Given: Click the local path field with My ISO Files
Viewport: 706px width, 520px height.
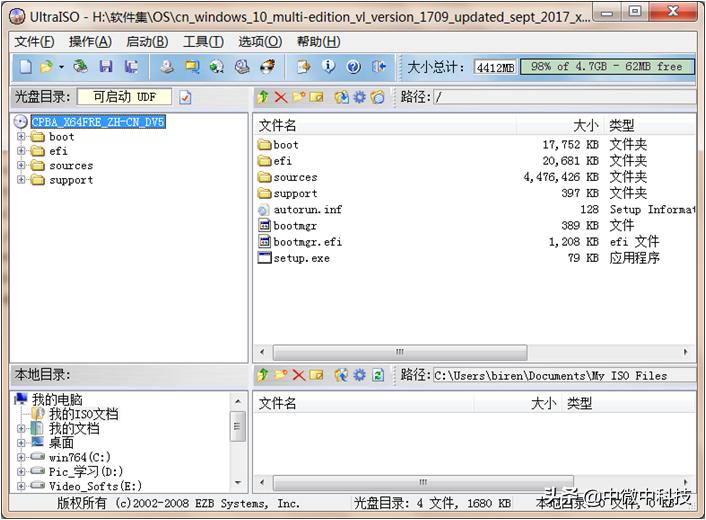Looking at the screenshot, I should tap(565, 375).
